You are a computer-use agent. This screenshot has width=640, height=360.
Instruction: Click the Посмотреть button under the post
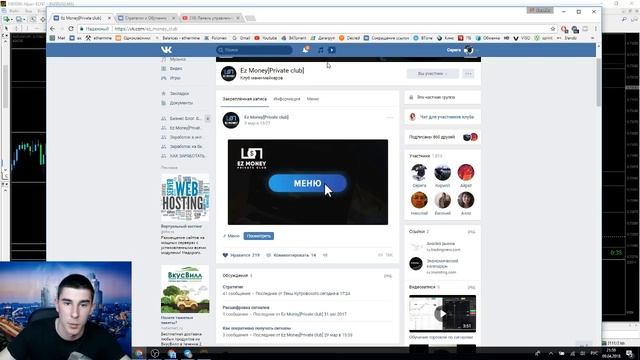point(259,236)
